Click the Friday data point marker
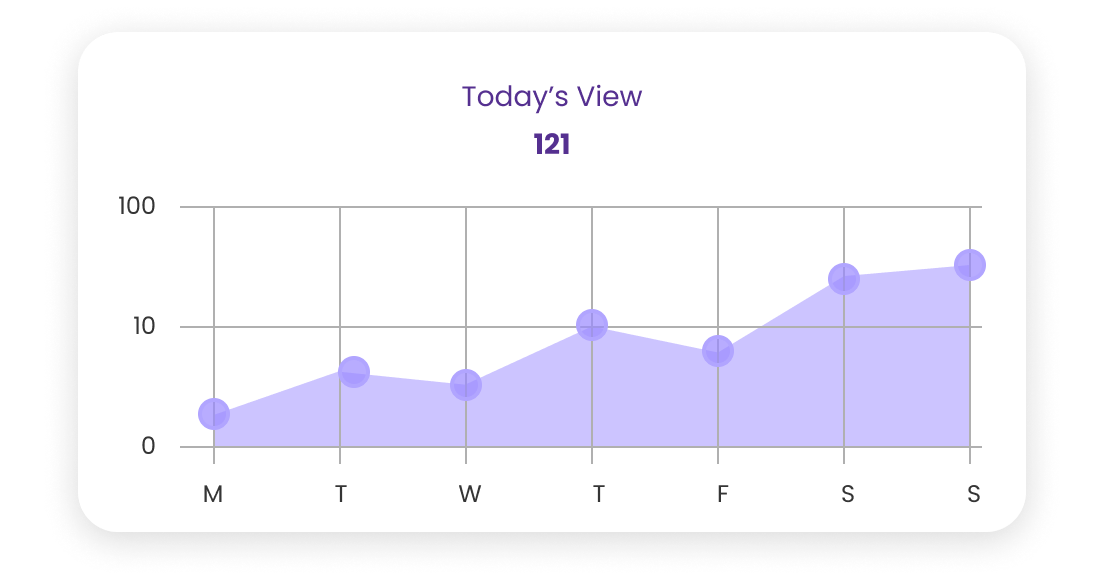Viewport: 1104px width, 580px height. pyautogui.click(x=718, y=350)
